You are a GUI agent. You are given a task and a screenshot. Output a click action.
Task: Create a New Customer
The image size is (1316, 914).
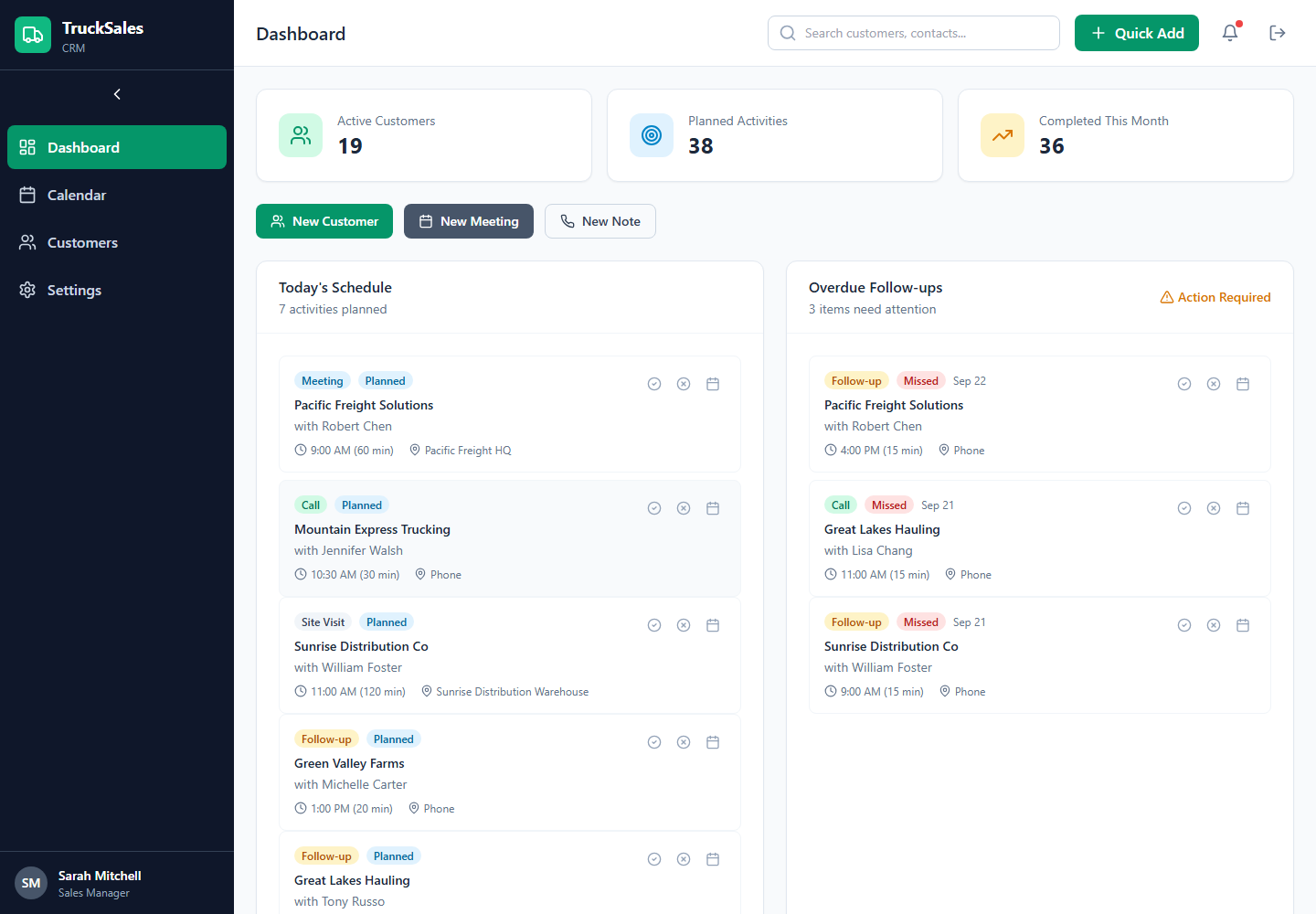point(324,221)
